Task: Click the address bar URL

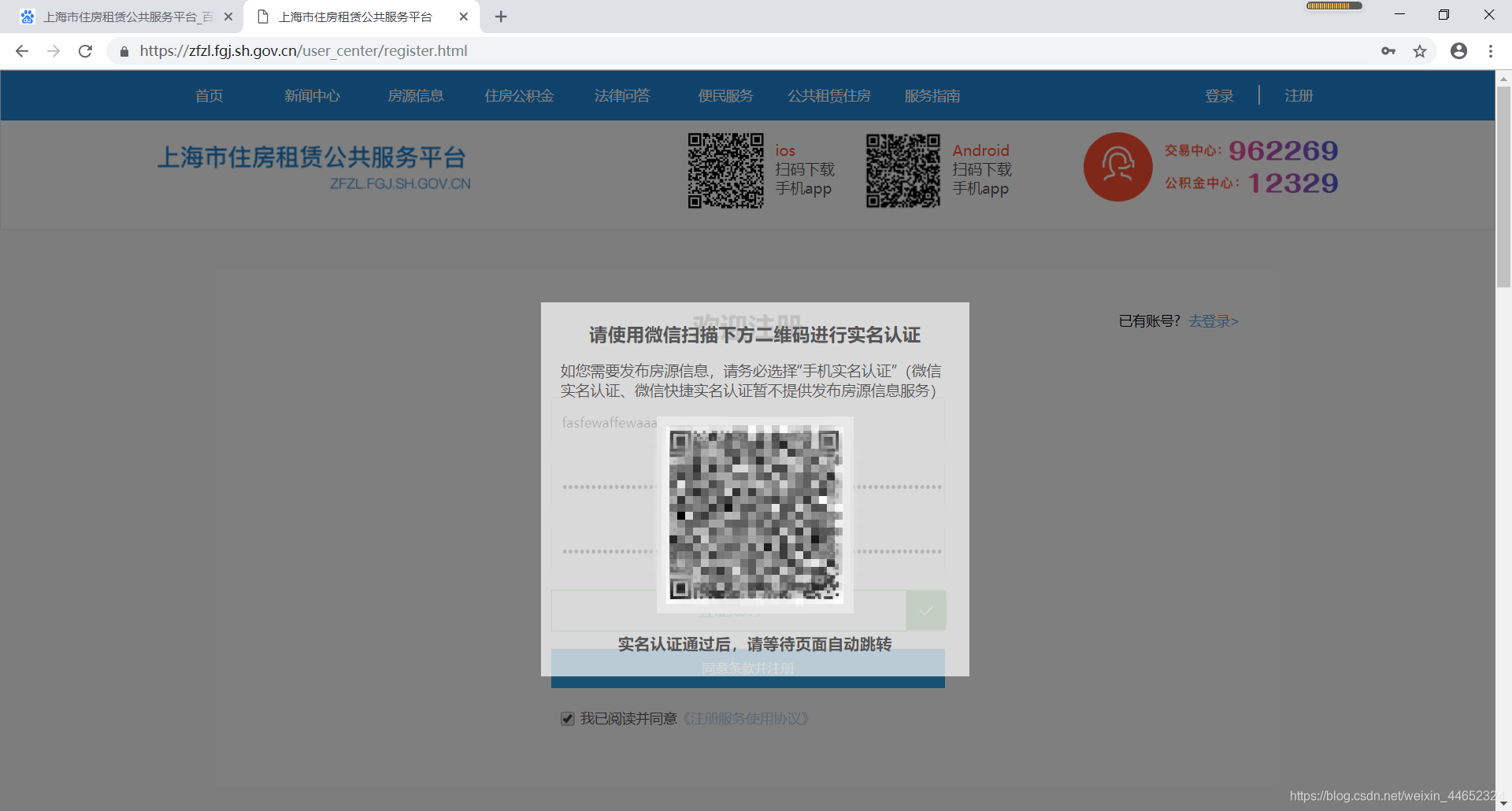Action: (304, 51)
